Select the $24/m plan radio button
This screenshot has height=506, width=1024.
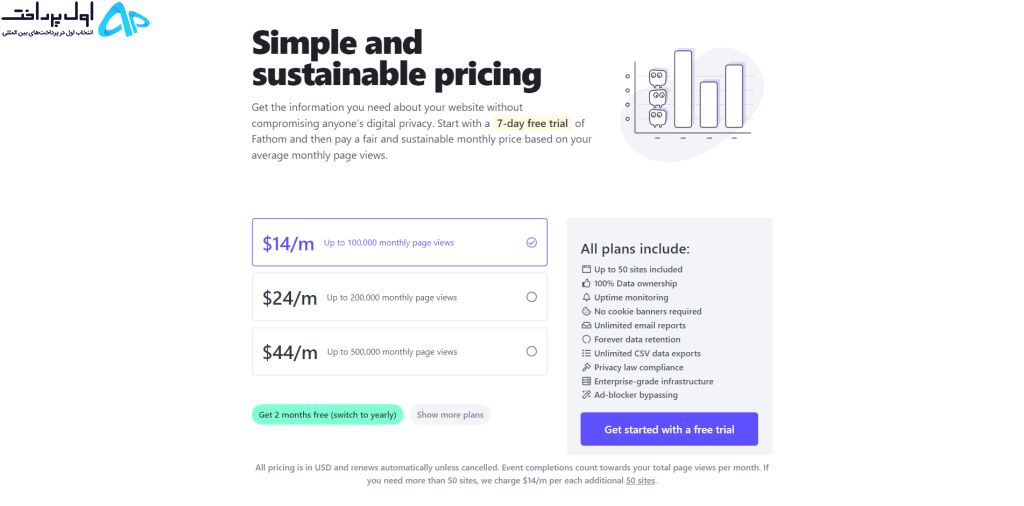coord(532,297)
